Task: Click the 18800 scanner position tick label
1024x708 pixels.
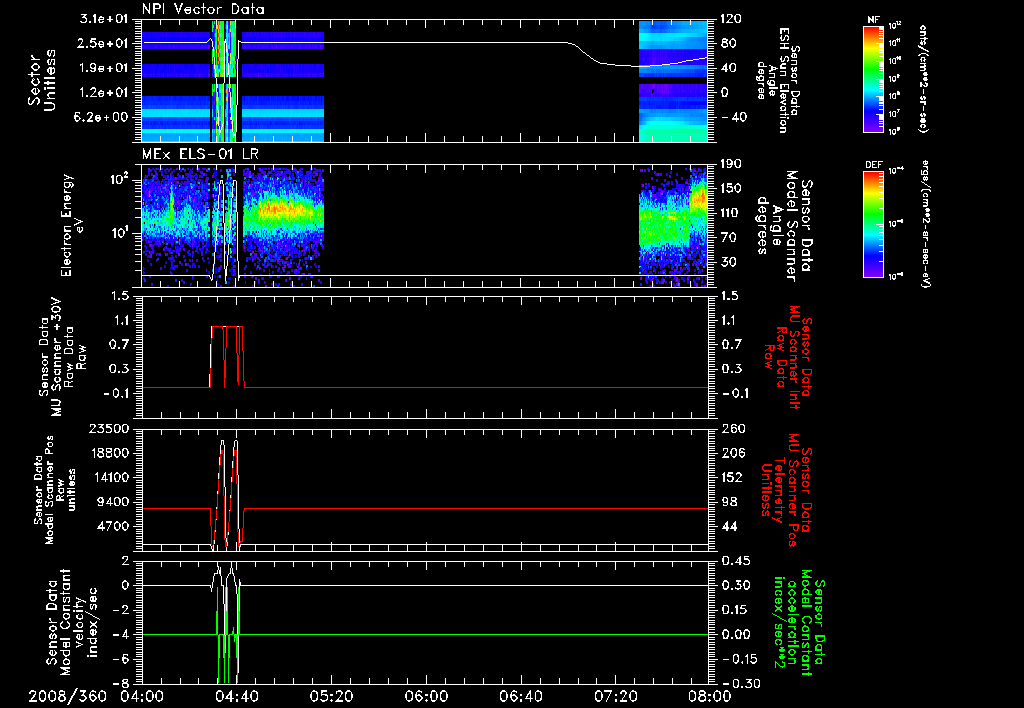Action: tap(110, 453)
